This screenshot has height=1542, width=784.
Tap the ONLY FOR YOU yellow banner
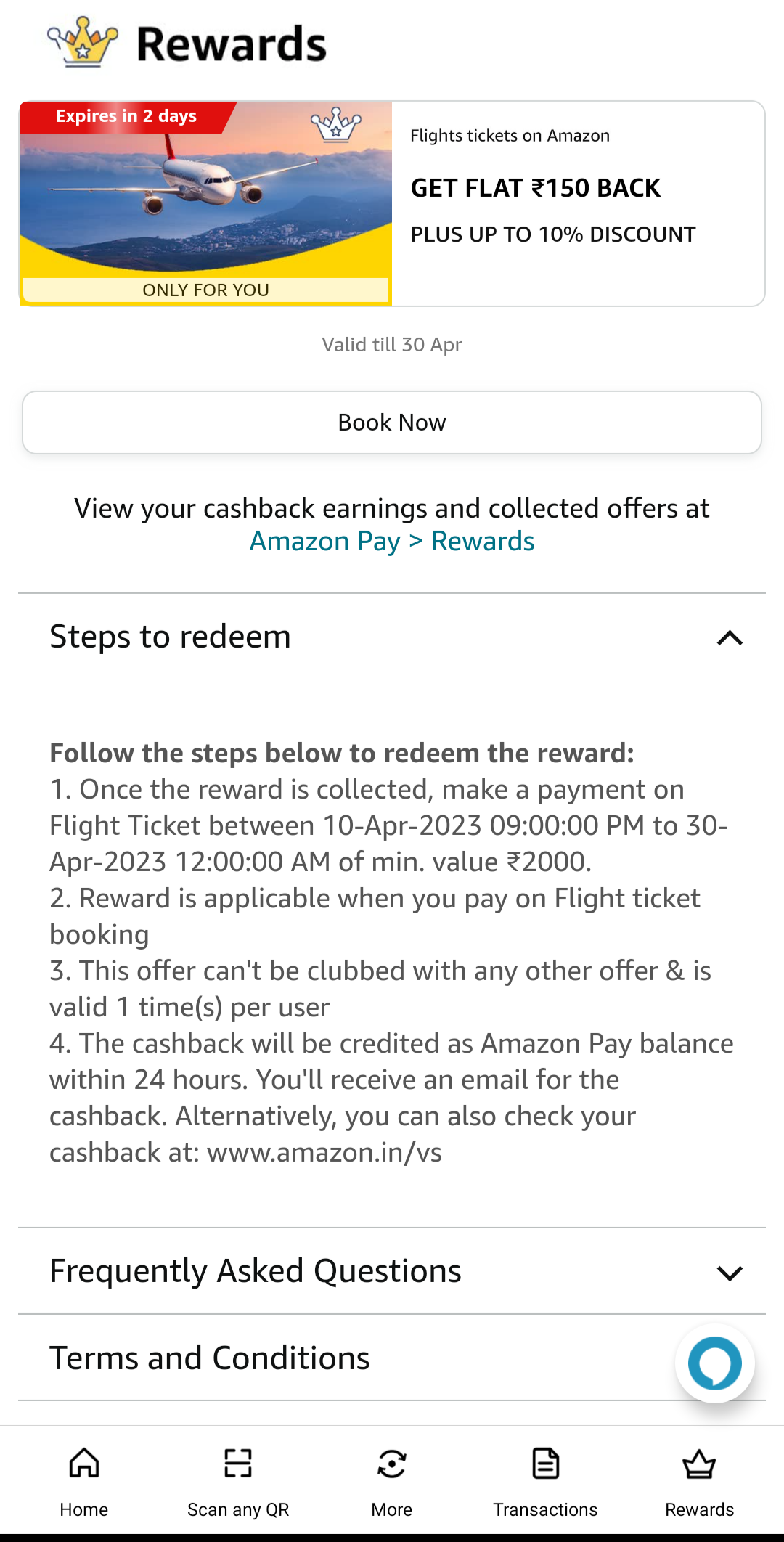(205, 290)
